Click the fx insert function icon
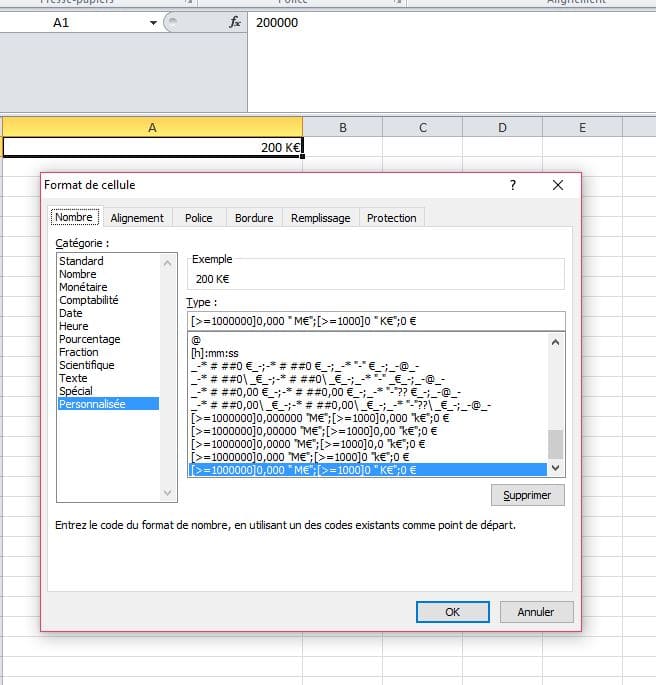The height and width of the screenshot is (685, 656). 235,22
